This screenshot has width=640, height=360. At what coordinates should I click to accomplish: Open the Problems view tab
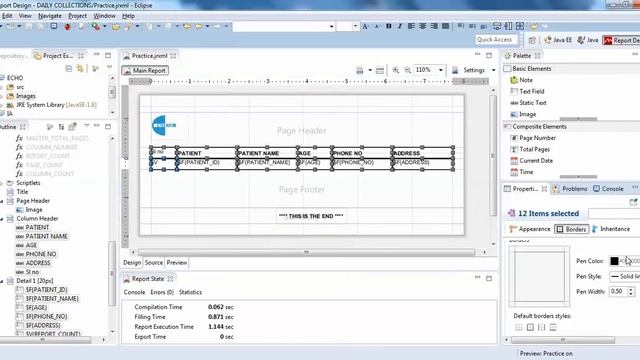(x=570, y=189)
